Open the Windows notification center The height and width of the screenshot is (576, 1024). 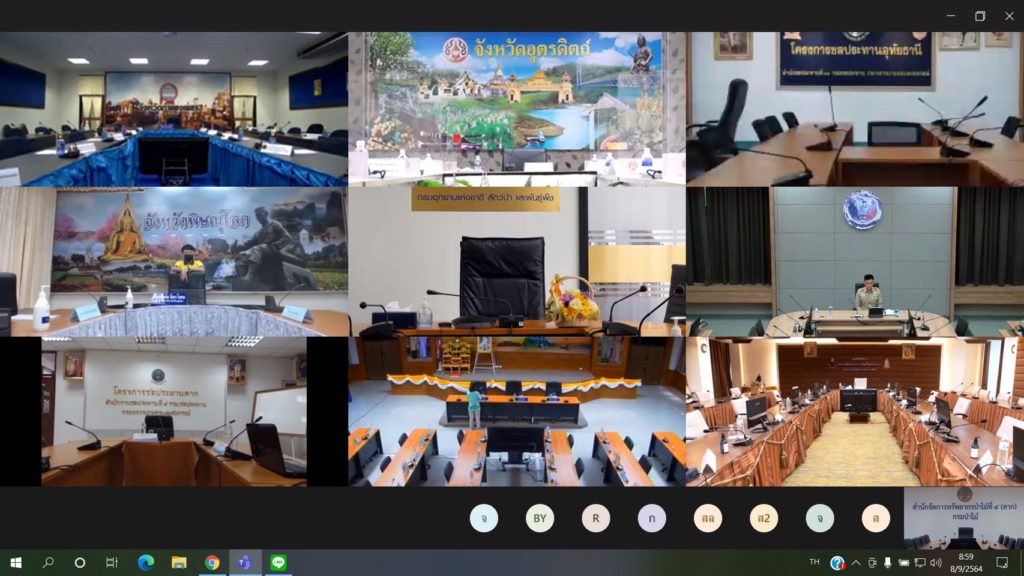tap(1003, 562)
